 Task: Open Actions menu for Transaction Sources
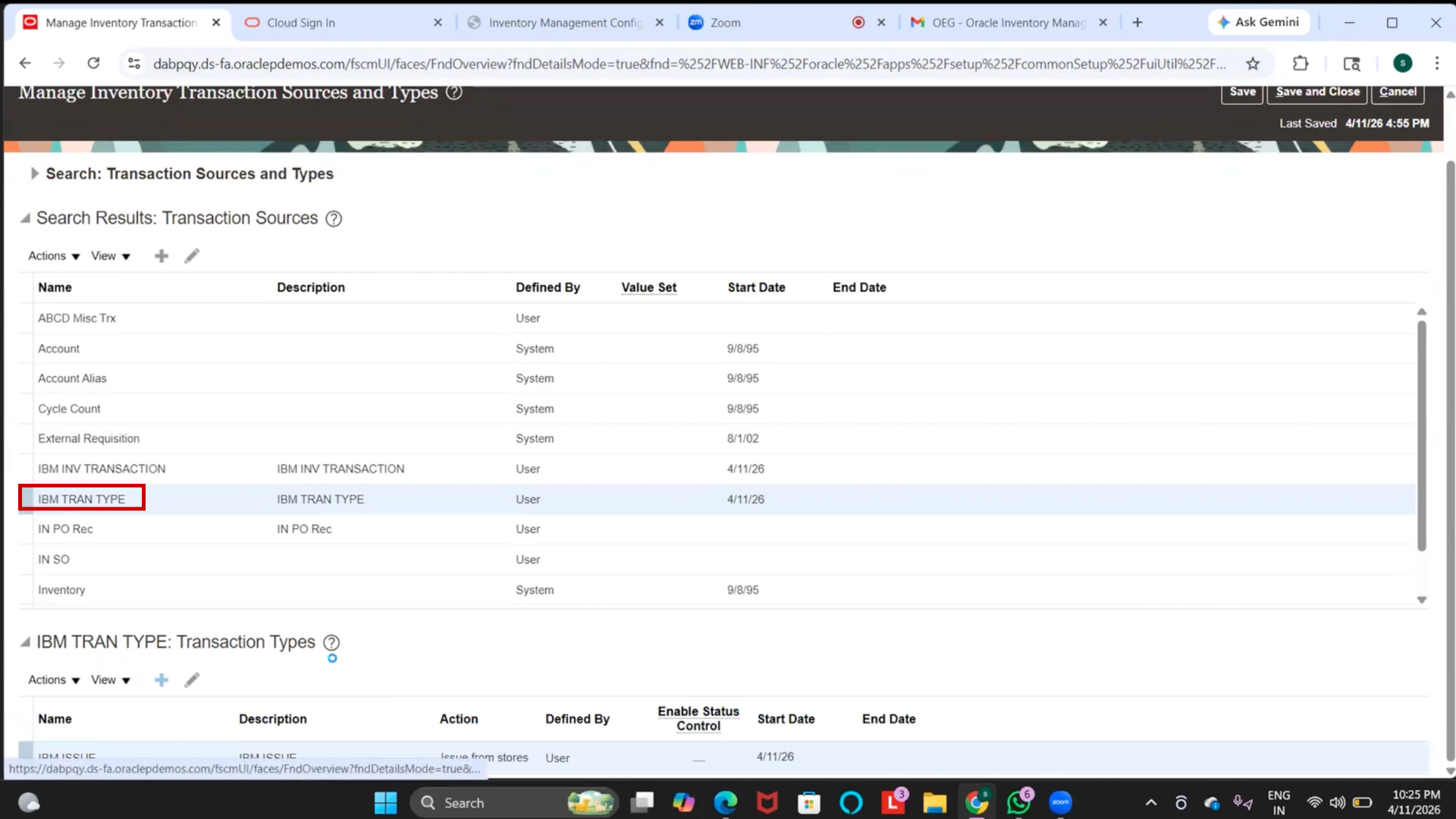pos(54,256)
